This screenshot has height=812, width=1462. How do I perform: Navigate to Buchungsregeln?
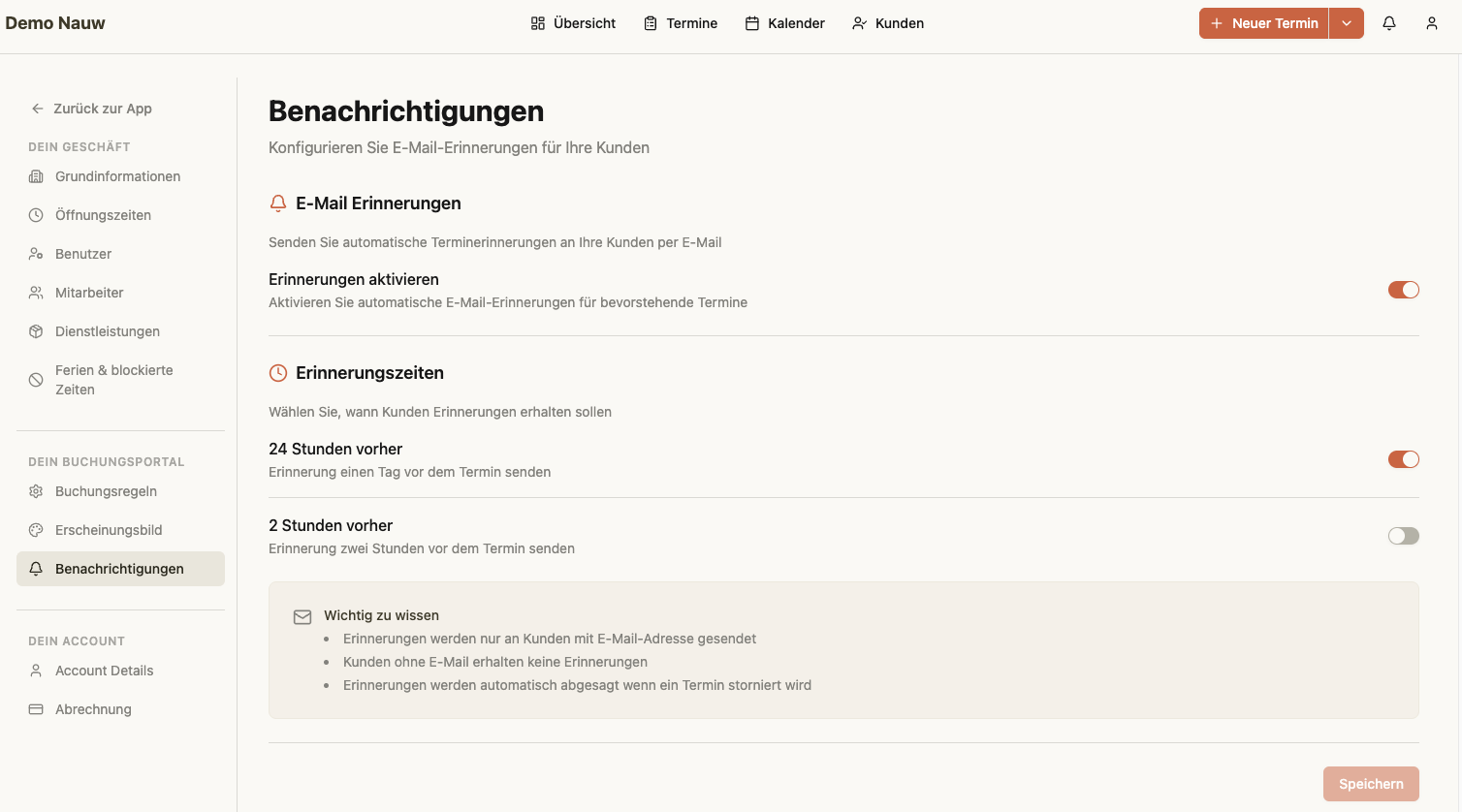120,491
